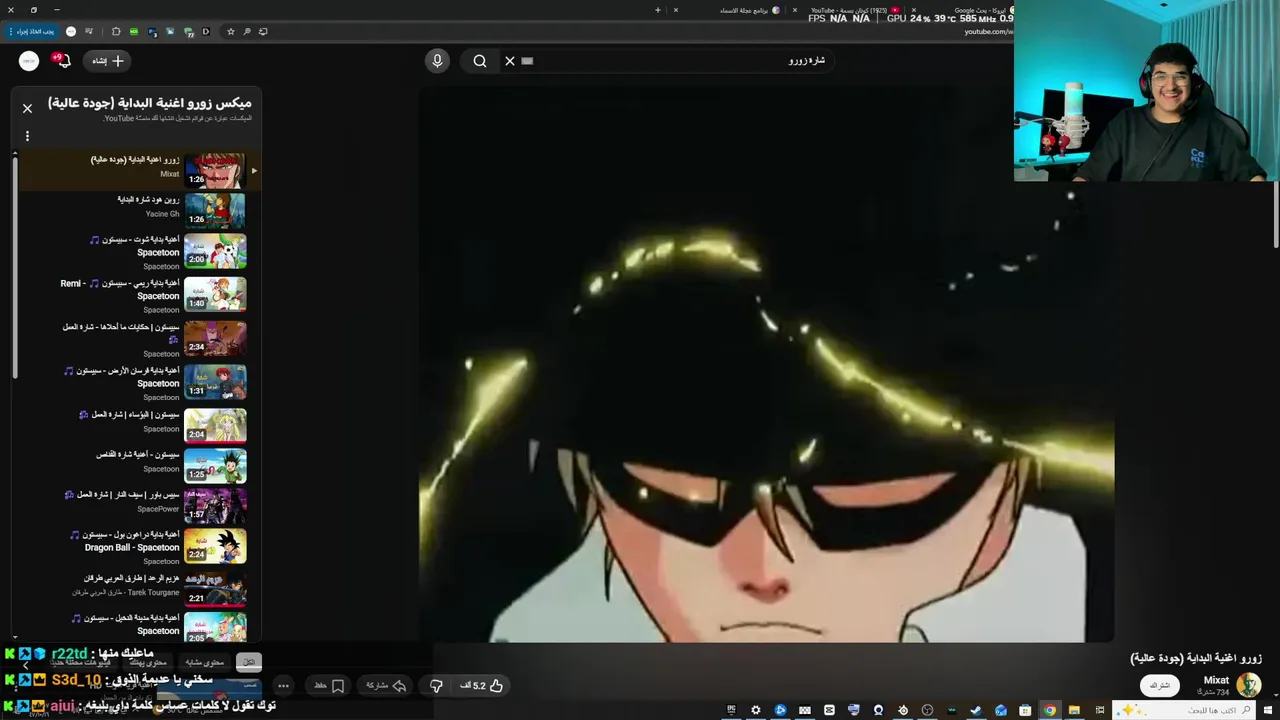The image size is (1280, 720).
Task: Click the voice search microphone icon
Action: coord(437,61)
